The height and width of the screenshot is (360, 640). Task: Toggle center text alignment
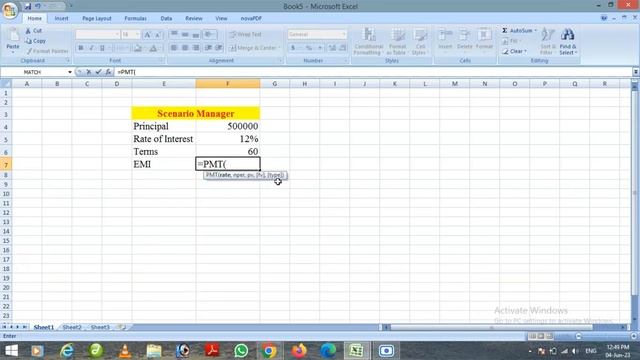[185, 48]
